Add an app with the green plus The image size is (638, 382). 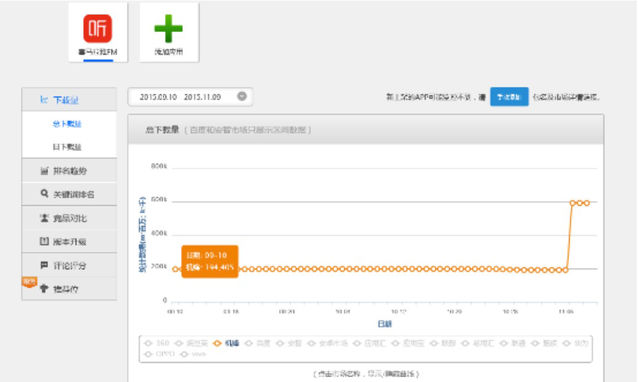tap(168, 28)
